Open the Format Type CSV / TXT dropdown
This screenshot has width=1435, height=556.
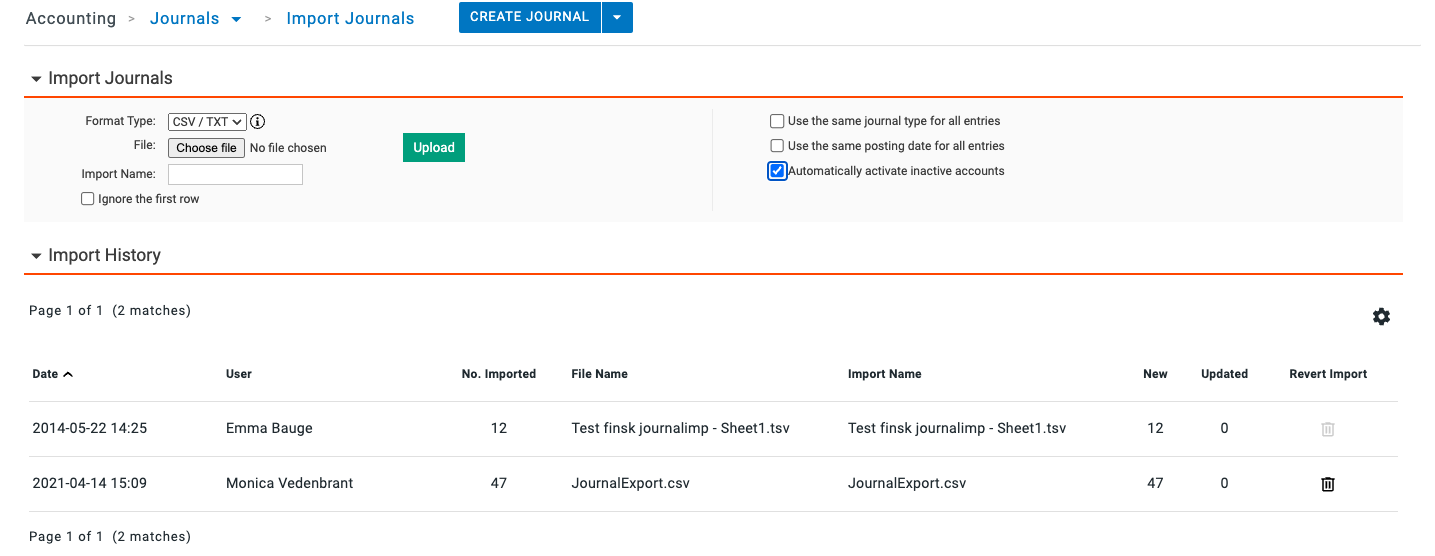tap(207, 122)
